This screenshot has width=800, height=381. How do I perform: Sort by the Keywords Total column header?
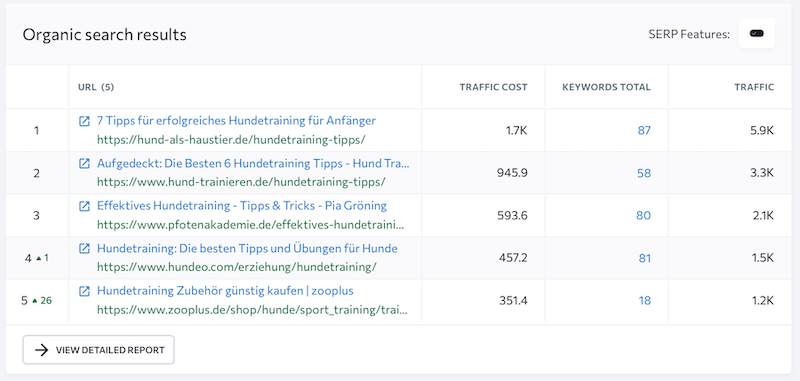pyautogui.click(x=606, y=87)
